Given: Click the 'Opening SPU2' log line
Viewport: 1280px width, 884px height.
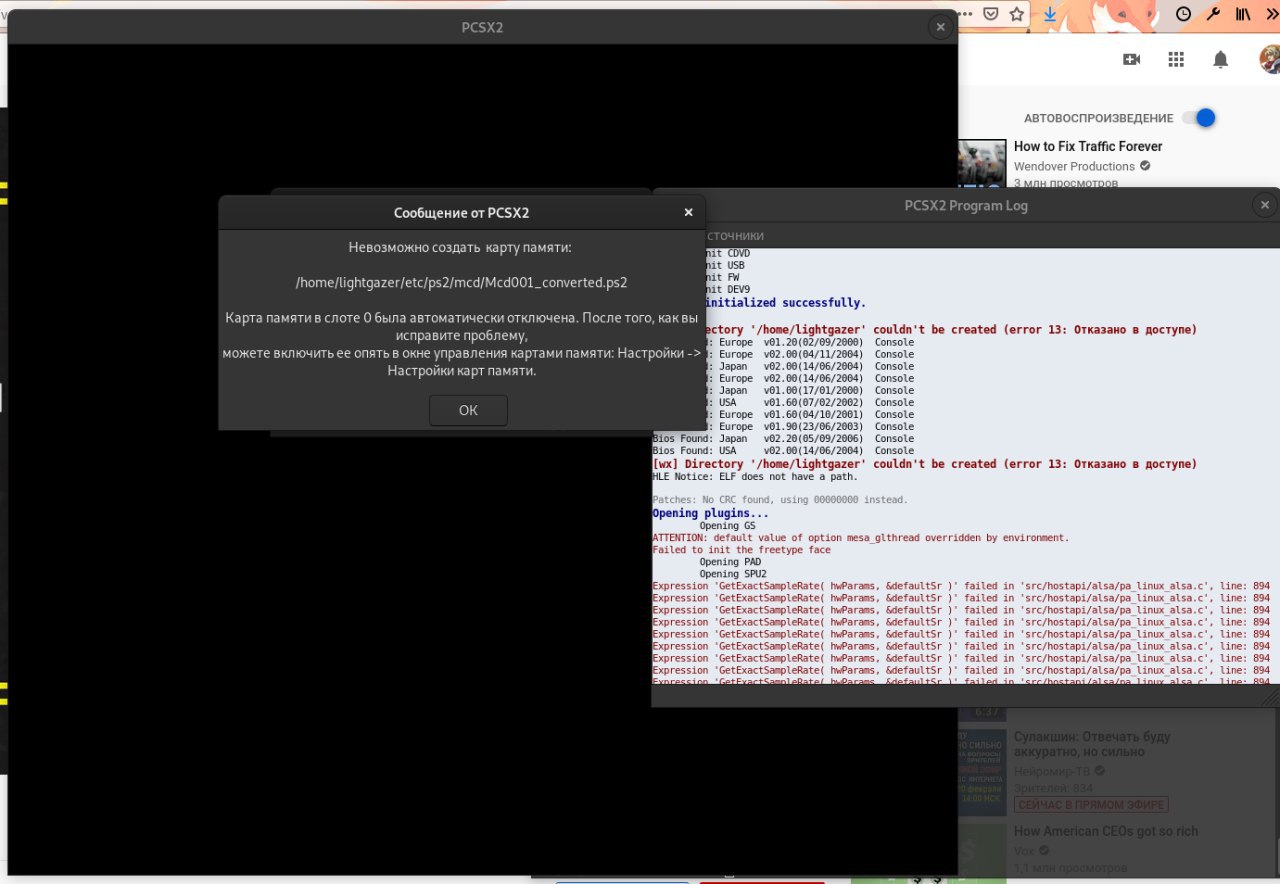Looking at the screenshot, I should [733, 574].
